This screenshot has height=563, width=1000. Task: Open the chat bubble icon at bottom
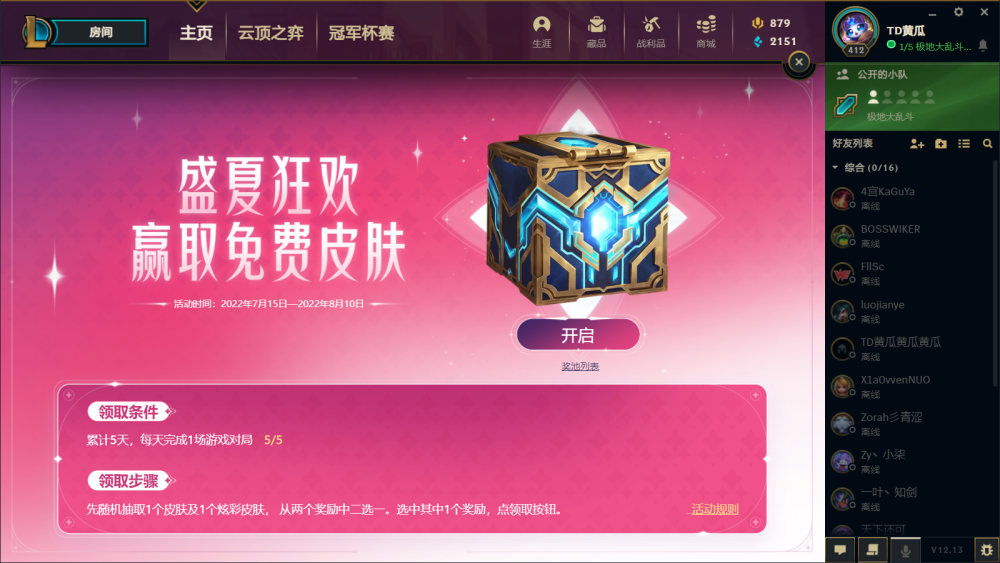point(841,550)
